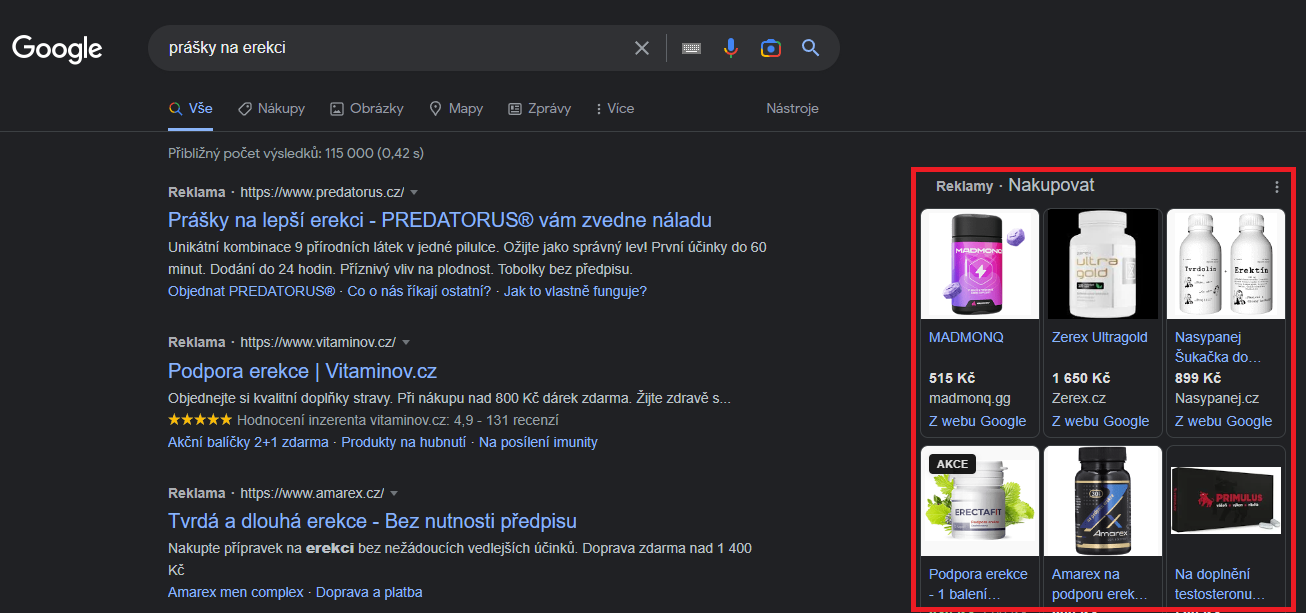Click the Erectafit product image with AKCE badge
The width and height of the screenshot is (1306, 613).
pos(980,501)
